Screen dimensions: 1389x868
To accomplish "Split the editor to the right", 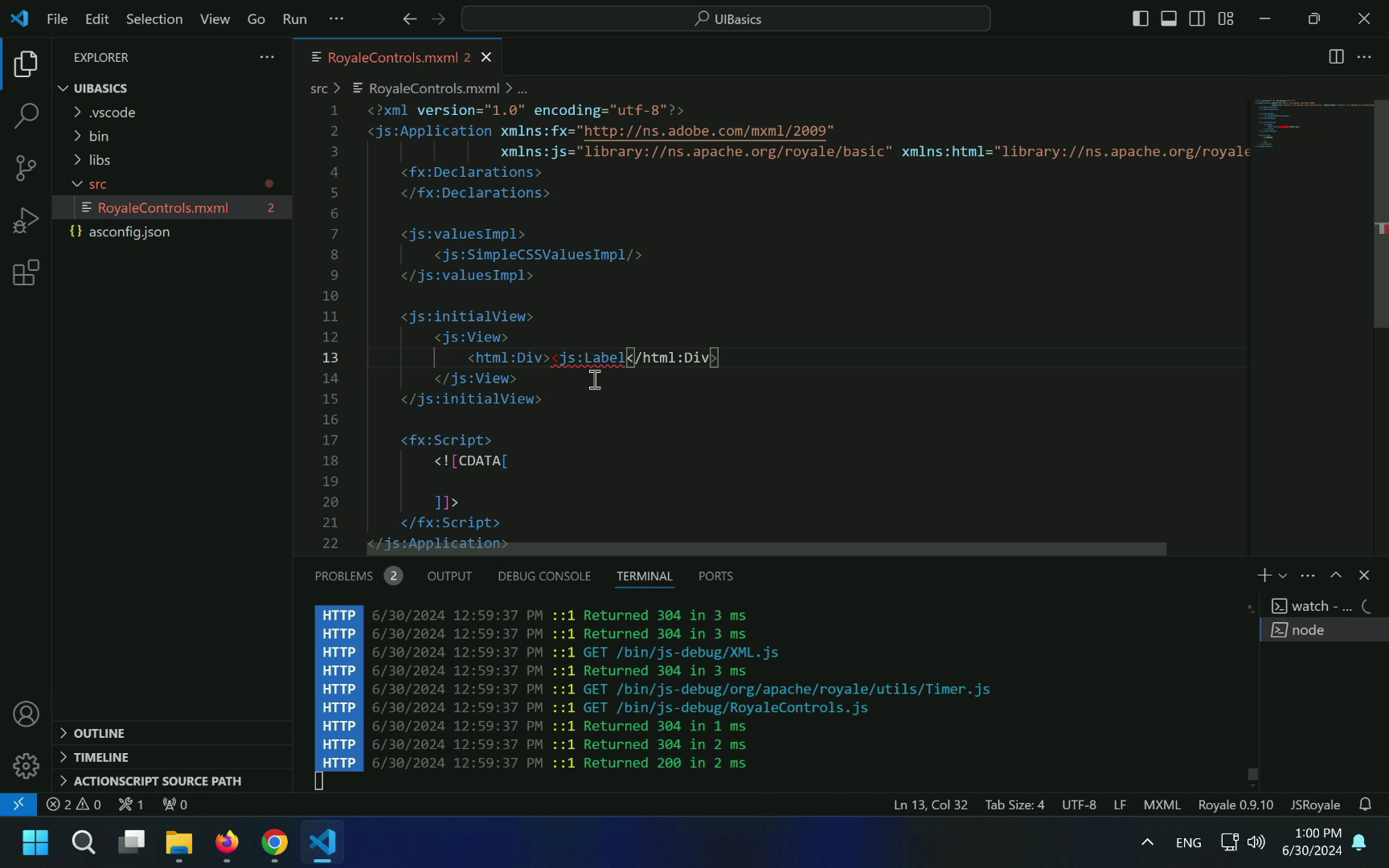I will [x=1336, y=57].
